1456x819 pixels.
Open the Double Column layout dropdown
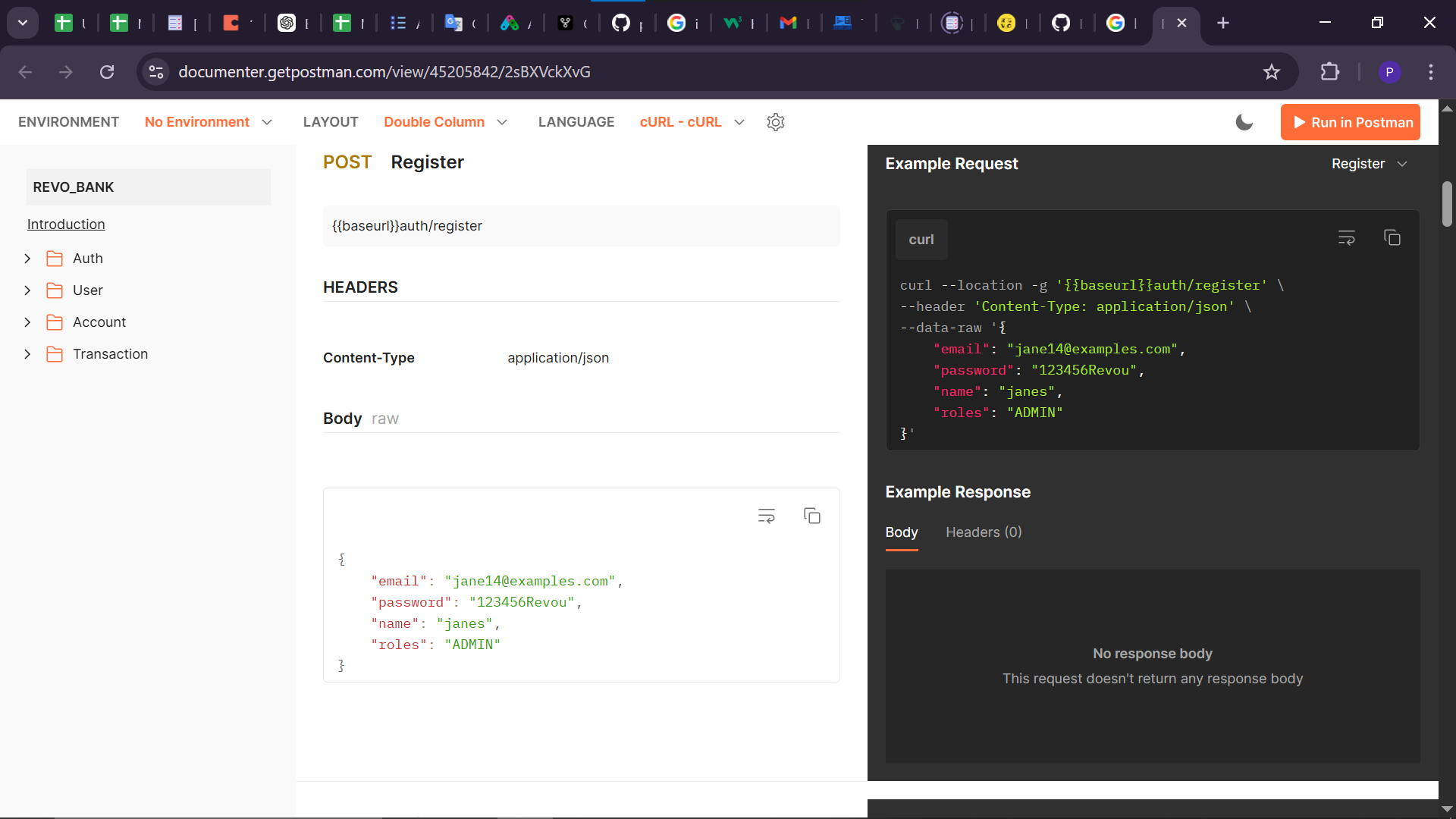coord(445,122)
